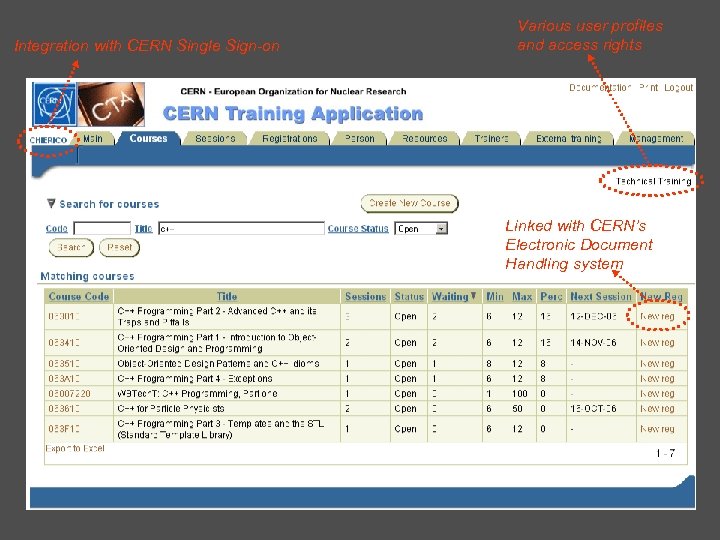Screen dimensions: 720x540
Task: Click the Print link
Action: coord(648,87)
